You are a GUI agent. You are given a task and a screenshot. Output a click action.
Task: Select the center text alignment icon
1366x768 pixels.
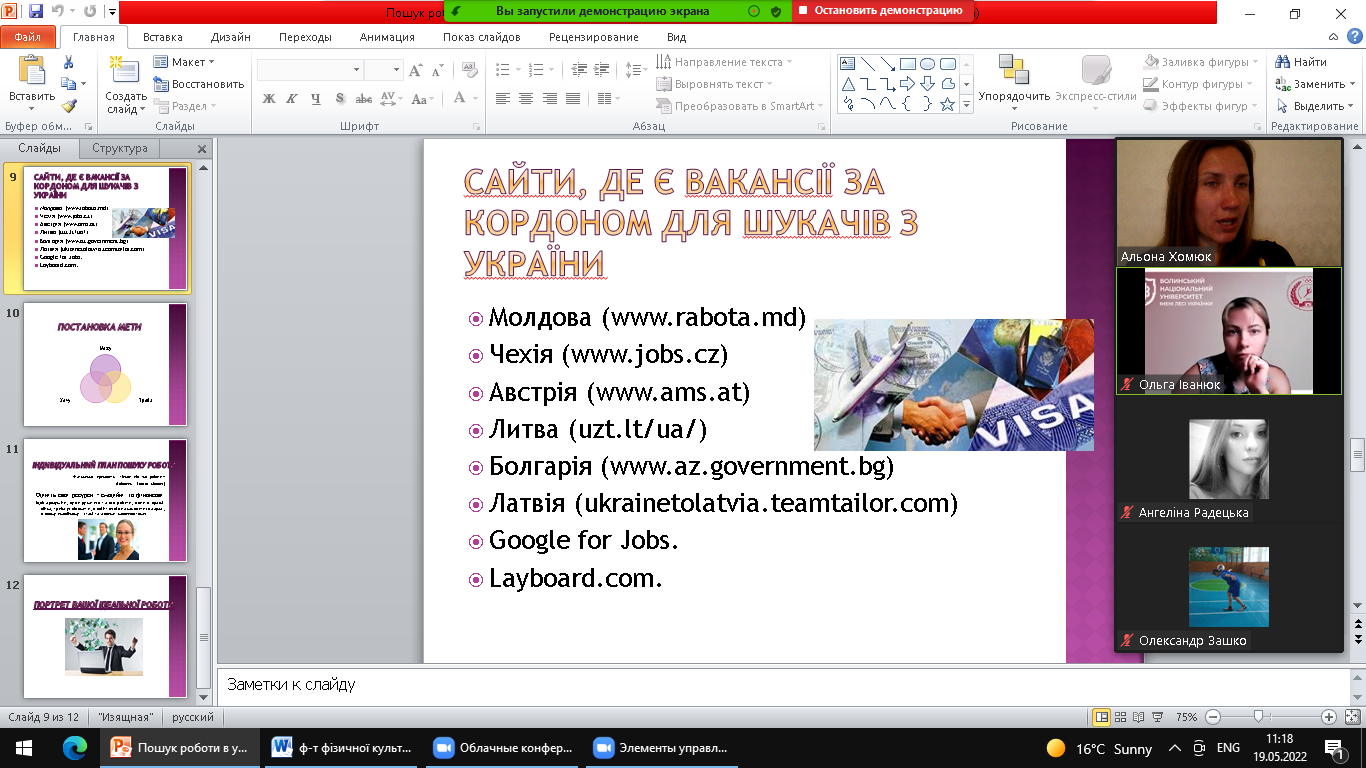pos(525,98)
